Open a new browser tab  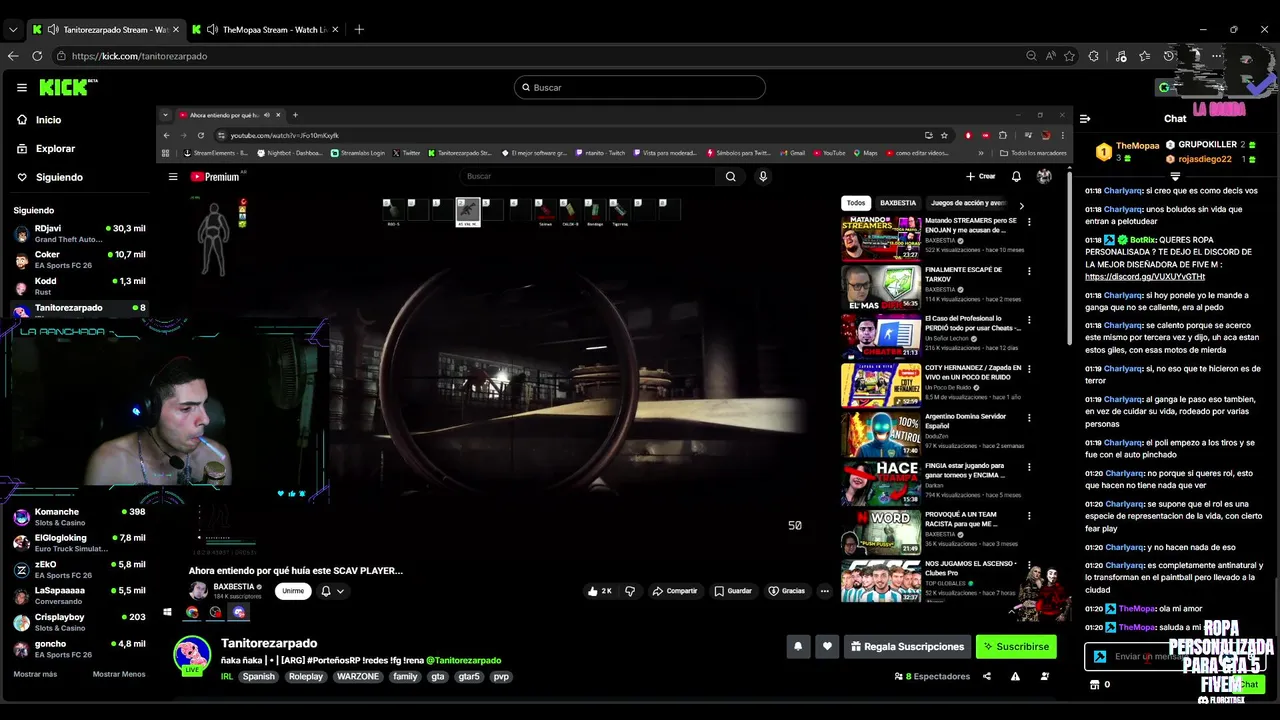(359, 29)
